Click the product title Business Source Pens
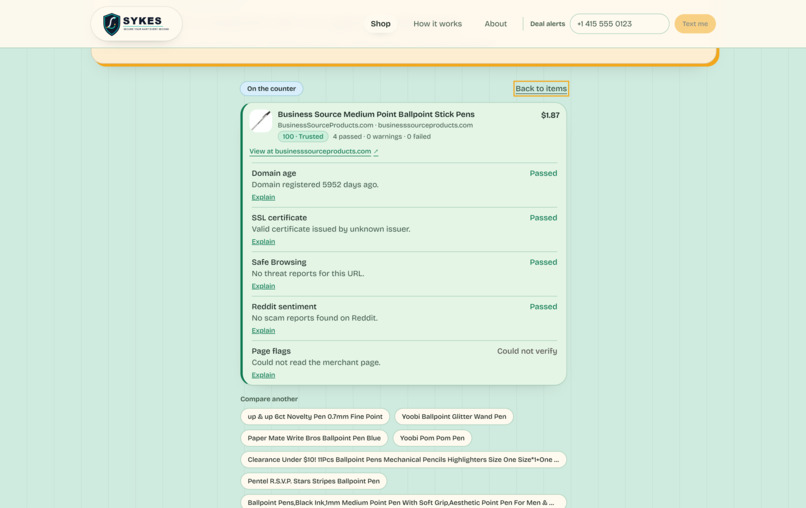806x508 pixels. click(x=376, y=114)
